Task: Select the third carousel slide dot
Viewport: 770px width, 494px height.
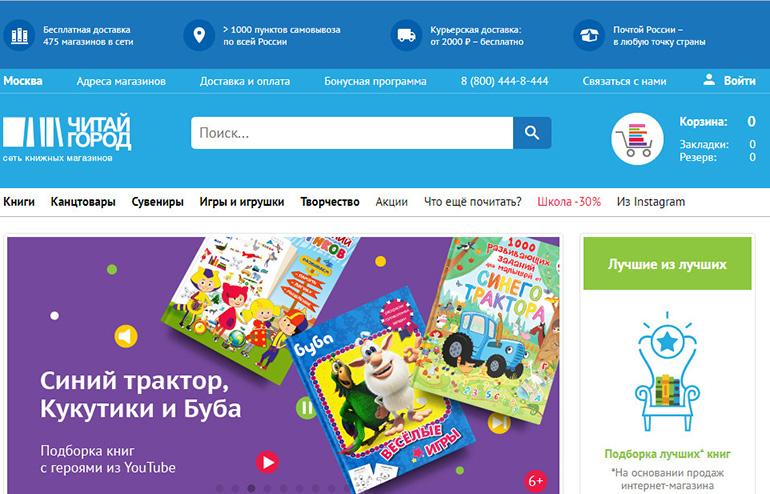Action: click(x=251, y=488)
